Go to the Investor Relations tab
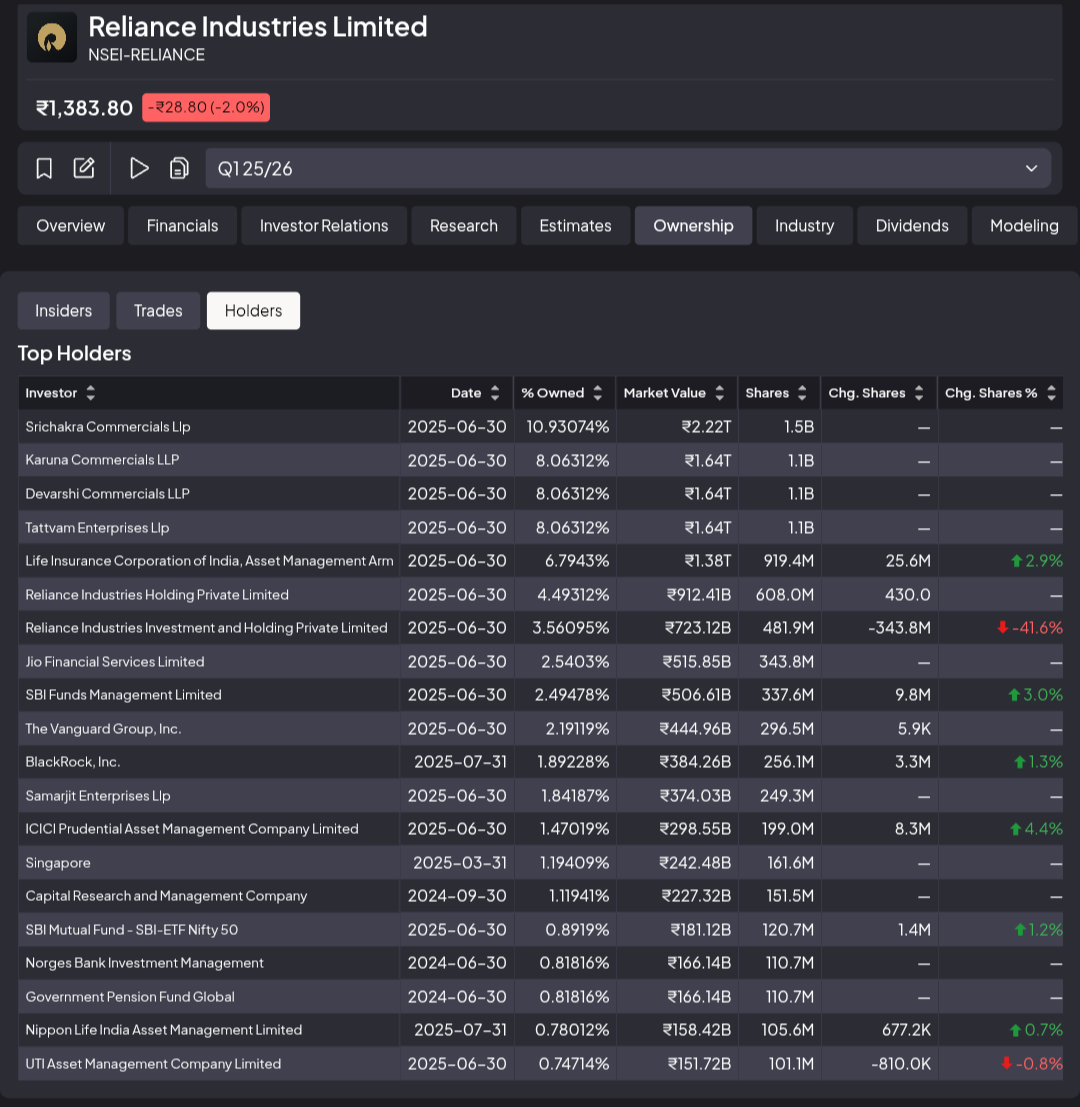Viewport: 1080px width, 1107px height. coord(324,226)
